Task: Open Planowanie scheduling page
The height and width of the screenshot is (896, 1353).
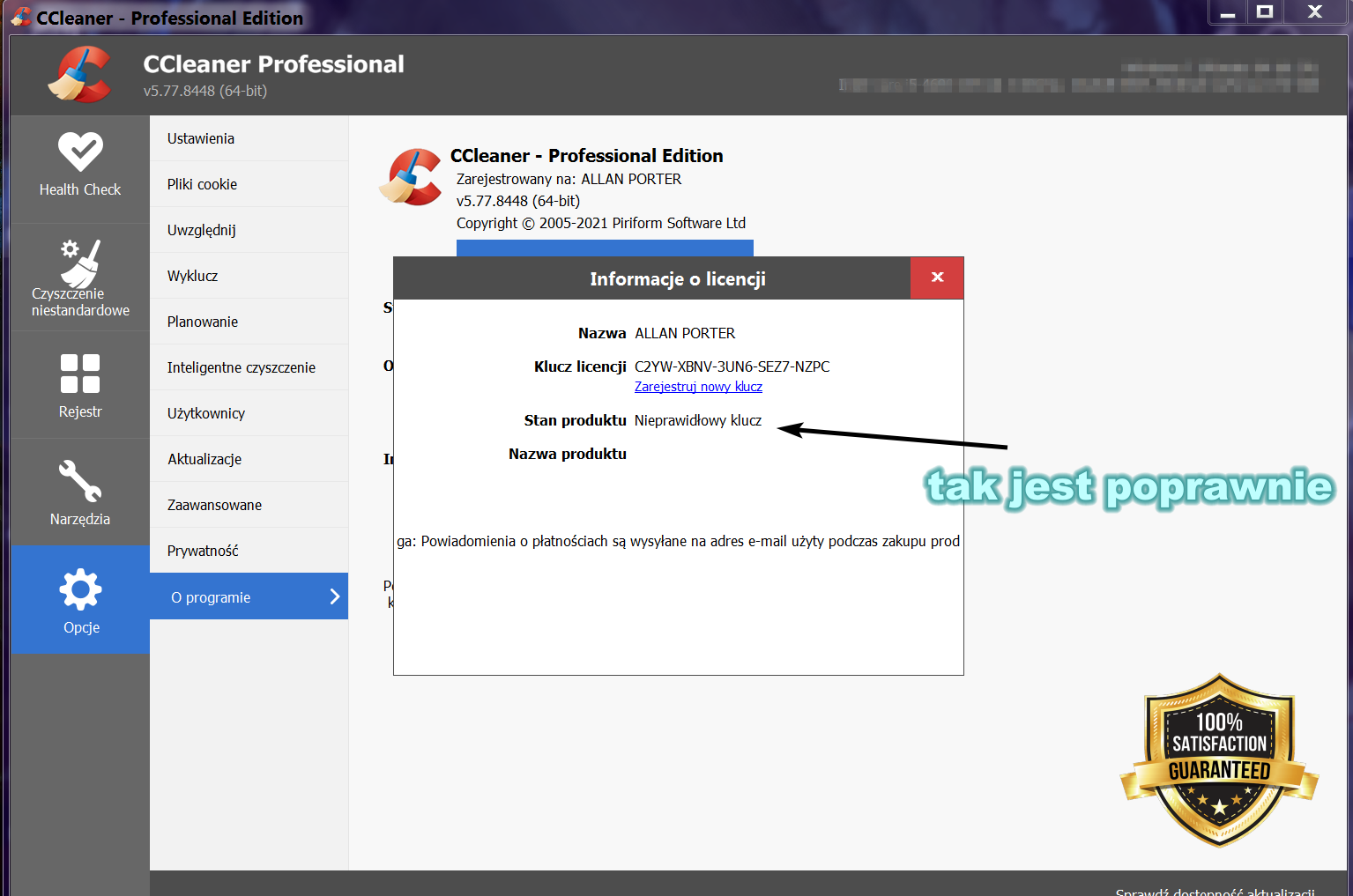Action: coord(249,322)
